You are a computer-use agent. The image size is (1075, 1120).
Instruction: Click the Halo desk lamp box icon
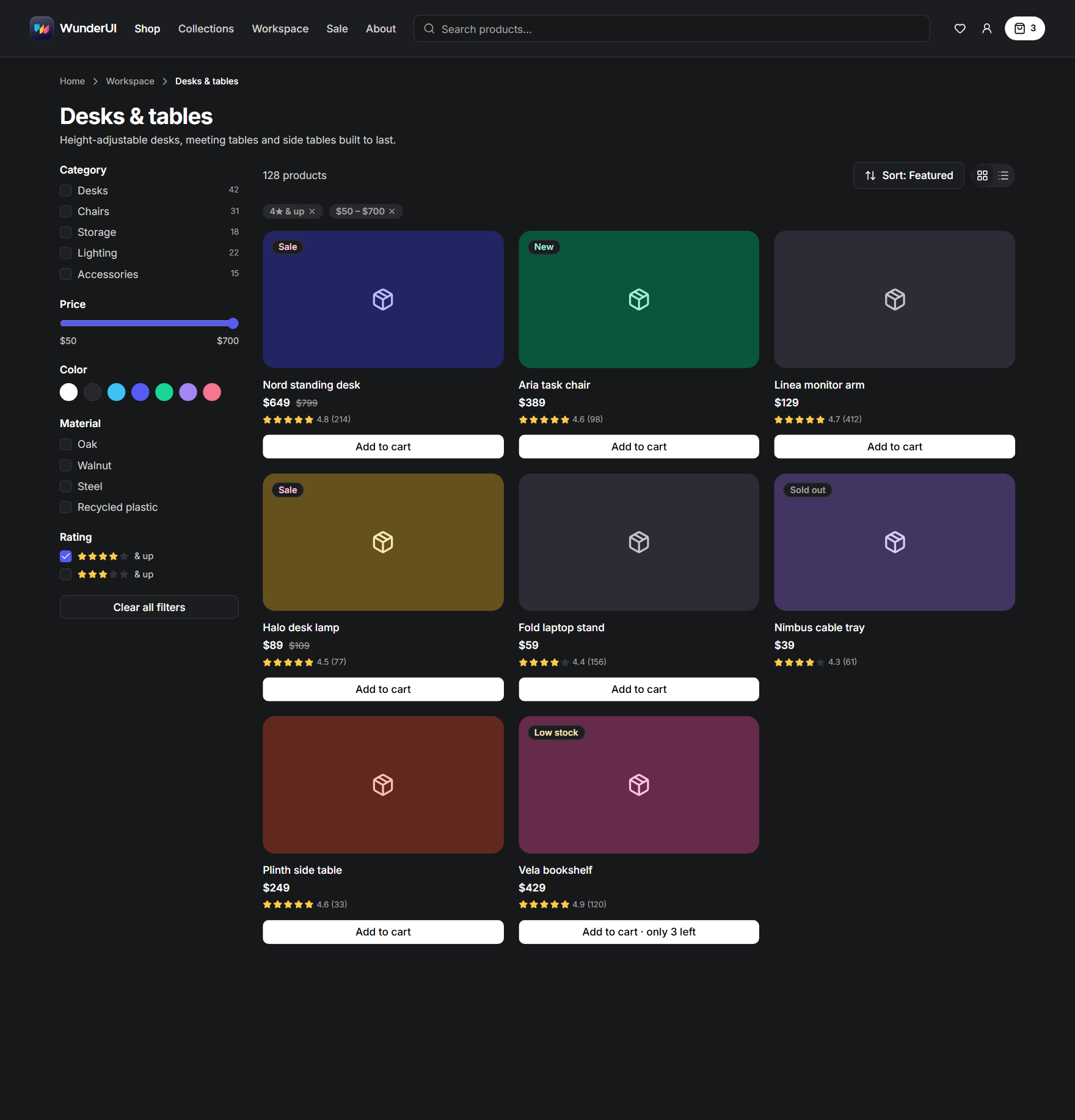tap(383, 542)
